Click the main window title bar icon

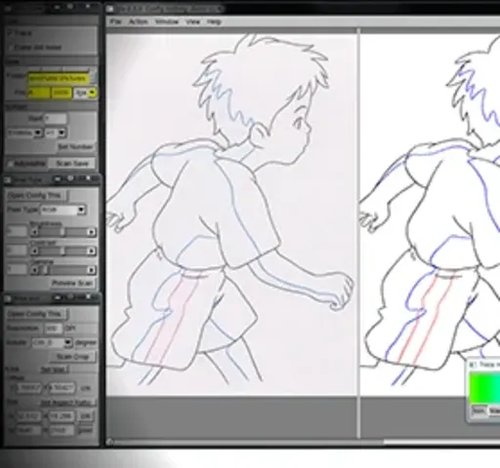coord(110,9)
